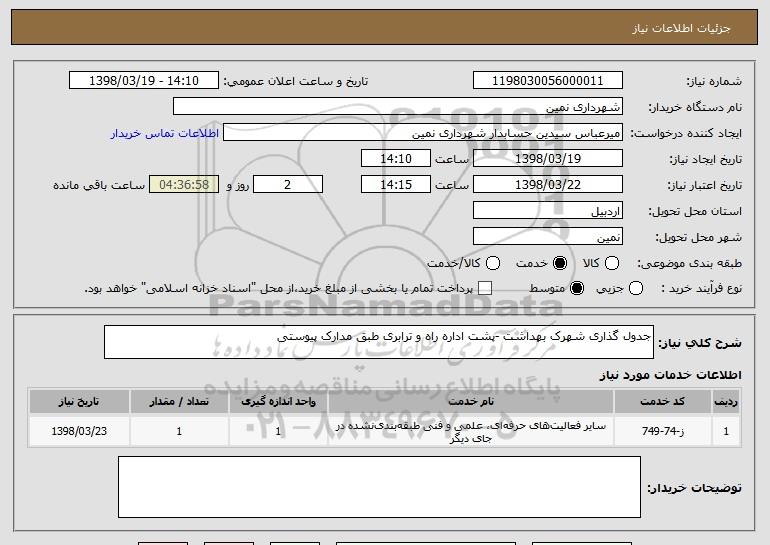The image size is (770, 545).
Task: Choose the متوسط purchase process option
Action: 577,288
